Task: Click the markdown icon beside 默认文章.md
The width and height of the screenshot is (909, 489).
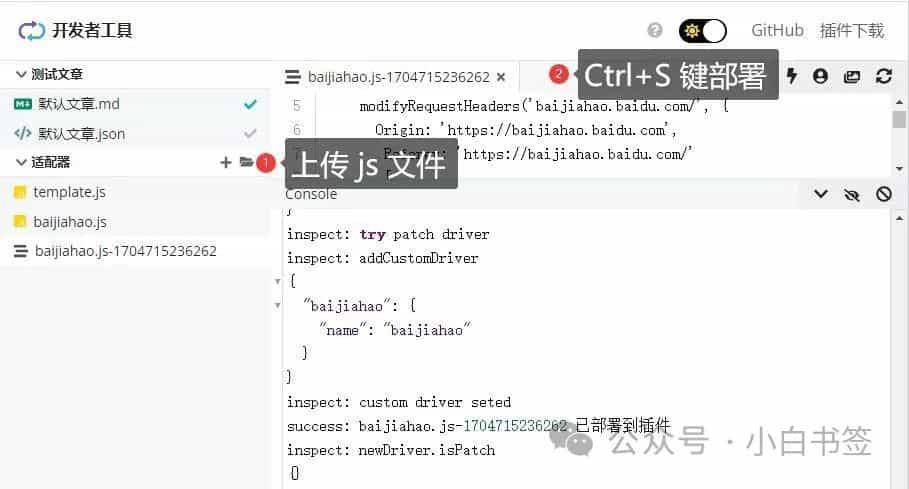Action: click(23, 104)
